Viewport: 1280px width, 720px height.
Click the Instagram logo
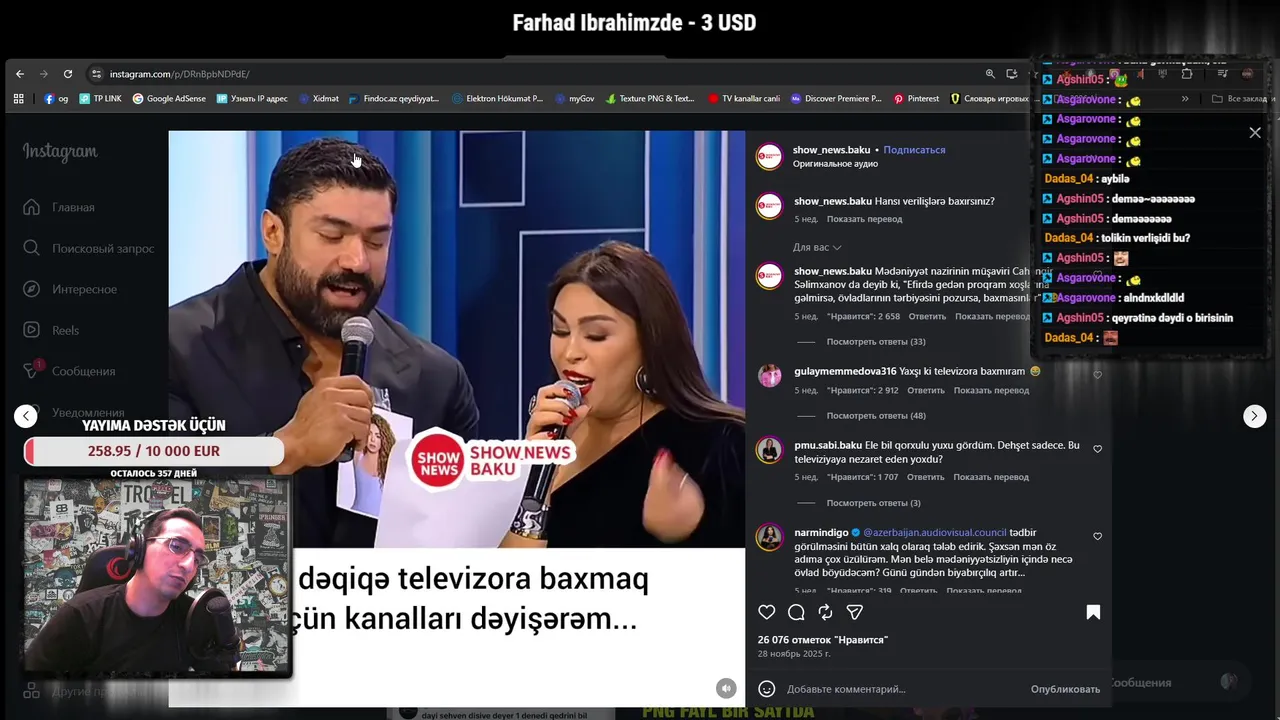tap(60, 152)
